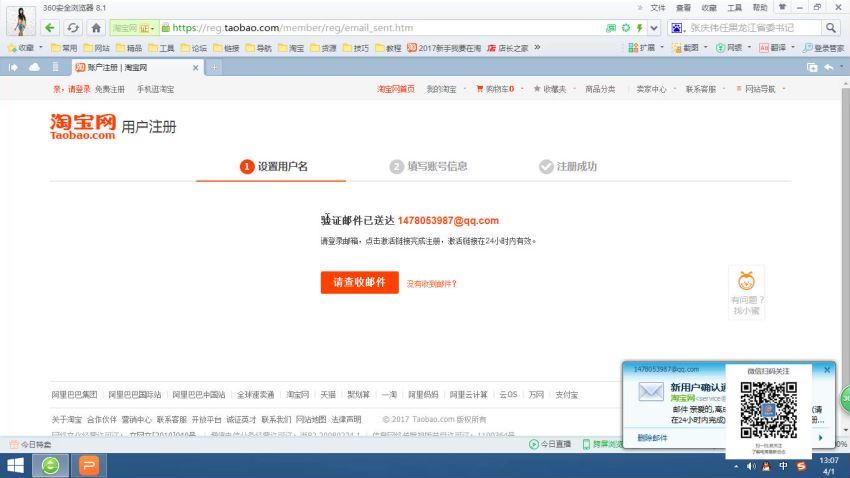Open the 淘宝 bookmark folder

click(291, 48)
